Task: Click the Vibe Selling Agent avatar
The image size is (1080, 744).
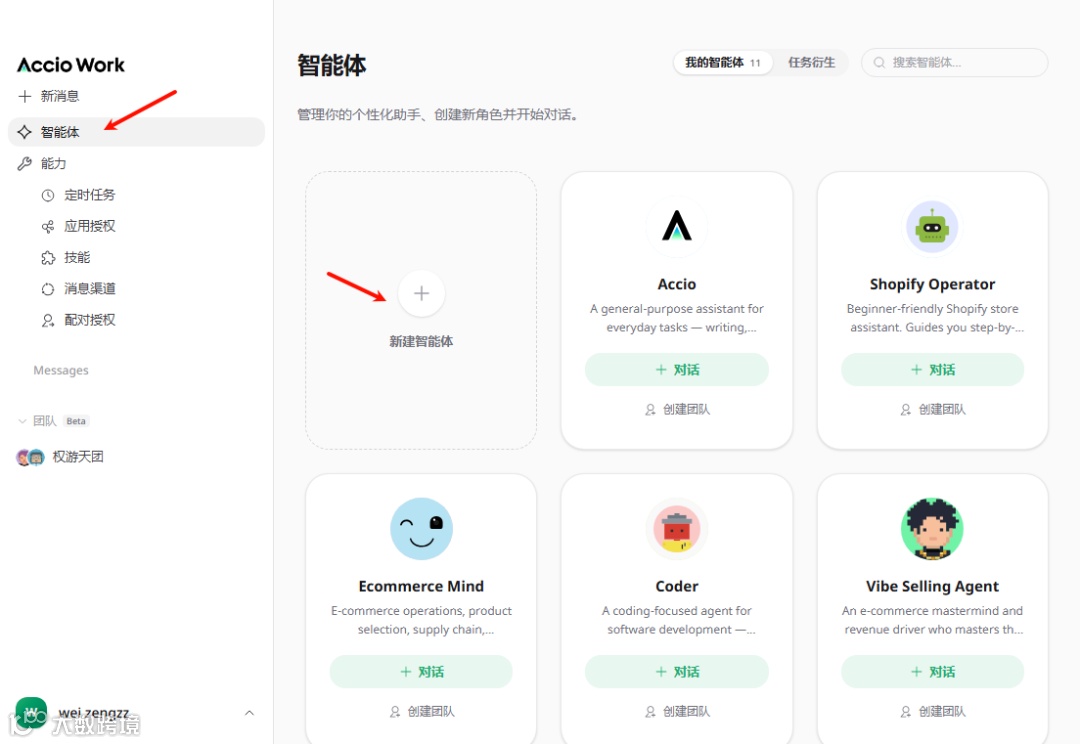Action: (932, 528)
